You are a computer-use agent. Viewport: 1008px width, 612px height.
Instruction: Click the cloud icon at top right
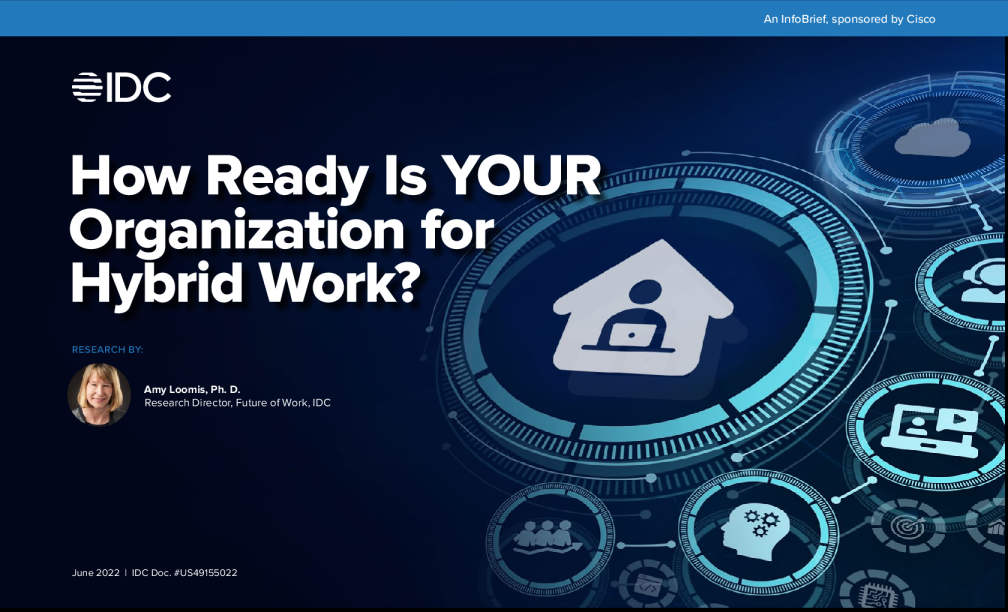tap(931, 138)
